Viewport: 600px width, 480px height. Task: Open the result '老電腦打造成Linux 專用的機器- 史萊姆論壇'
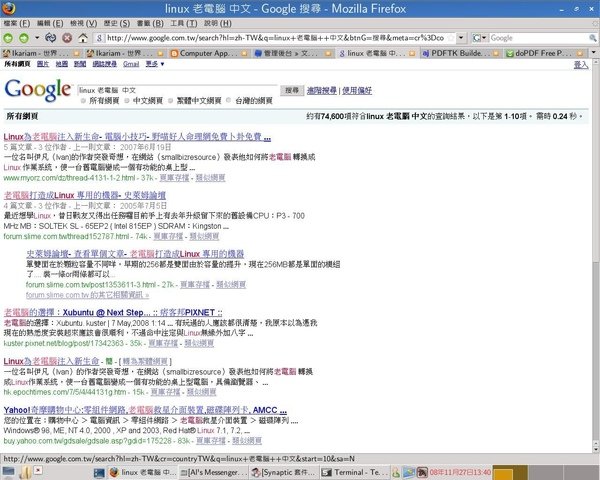click(x=85, y=195)
